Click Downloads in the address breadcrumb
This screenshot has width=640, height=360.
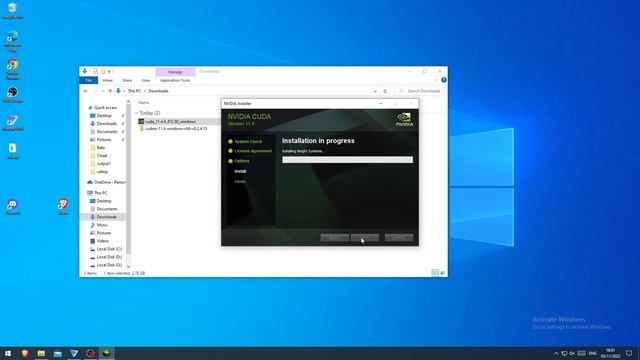click(158, 91)
